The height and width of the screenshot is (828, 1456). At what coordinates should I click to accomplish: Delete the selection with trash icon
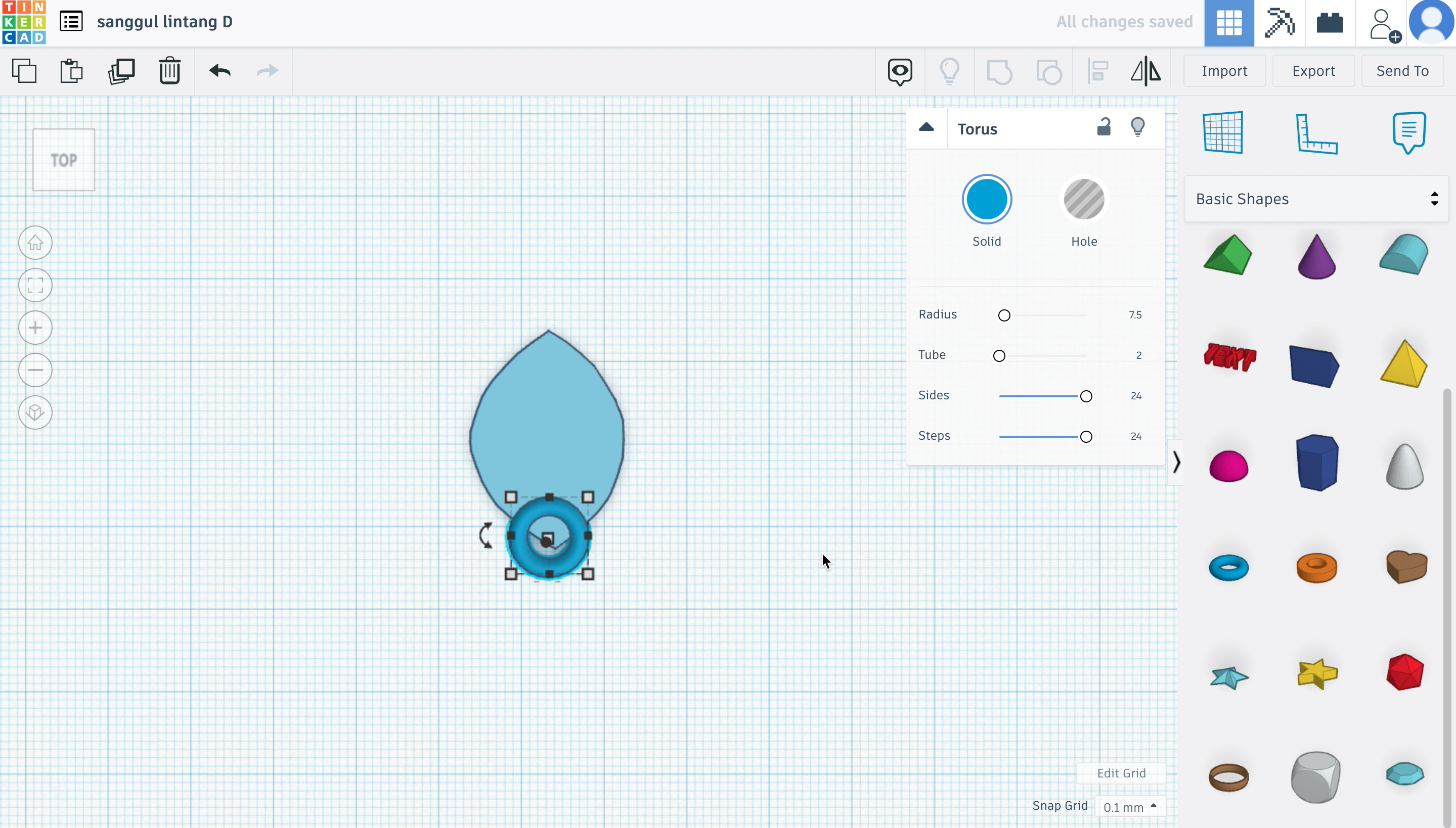(x=169, y=71)
